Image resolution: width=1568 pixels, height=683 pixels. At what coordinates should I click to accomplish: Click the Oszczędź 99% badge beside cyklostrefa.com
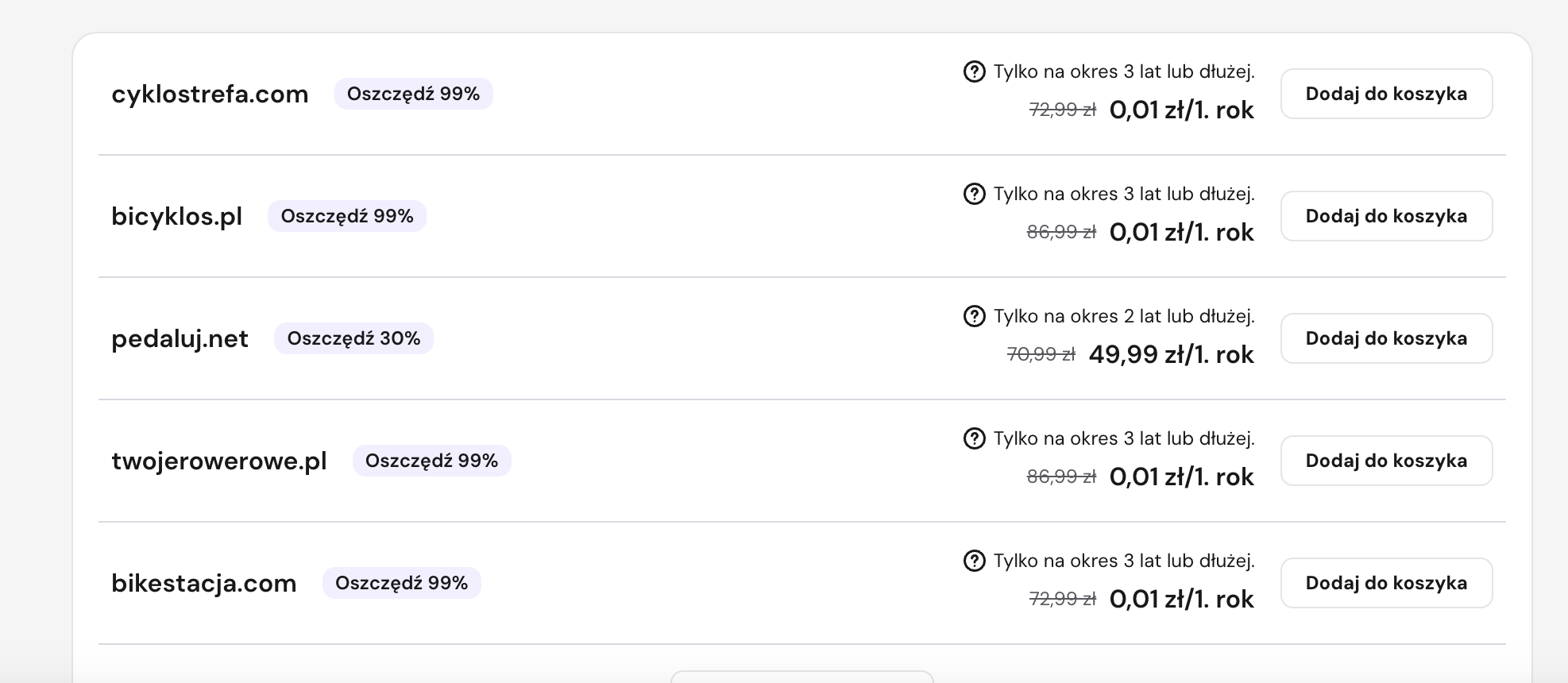413,94
